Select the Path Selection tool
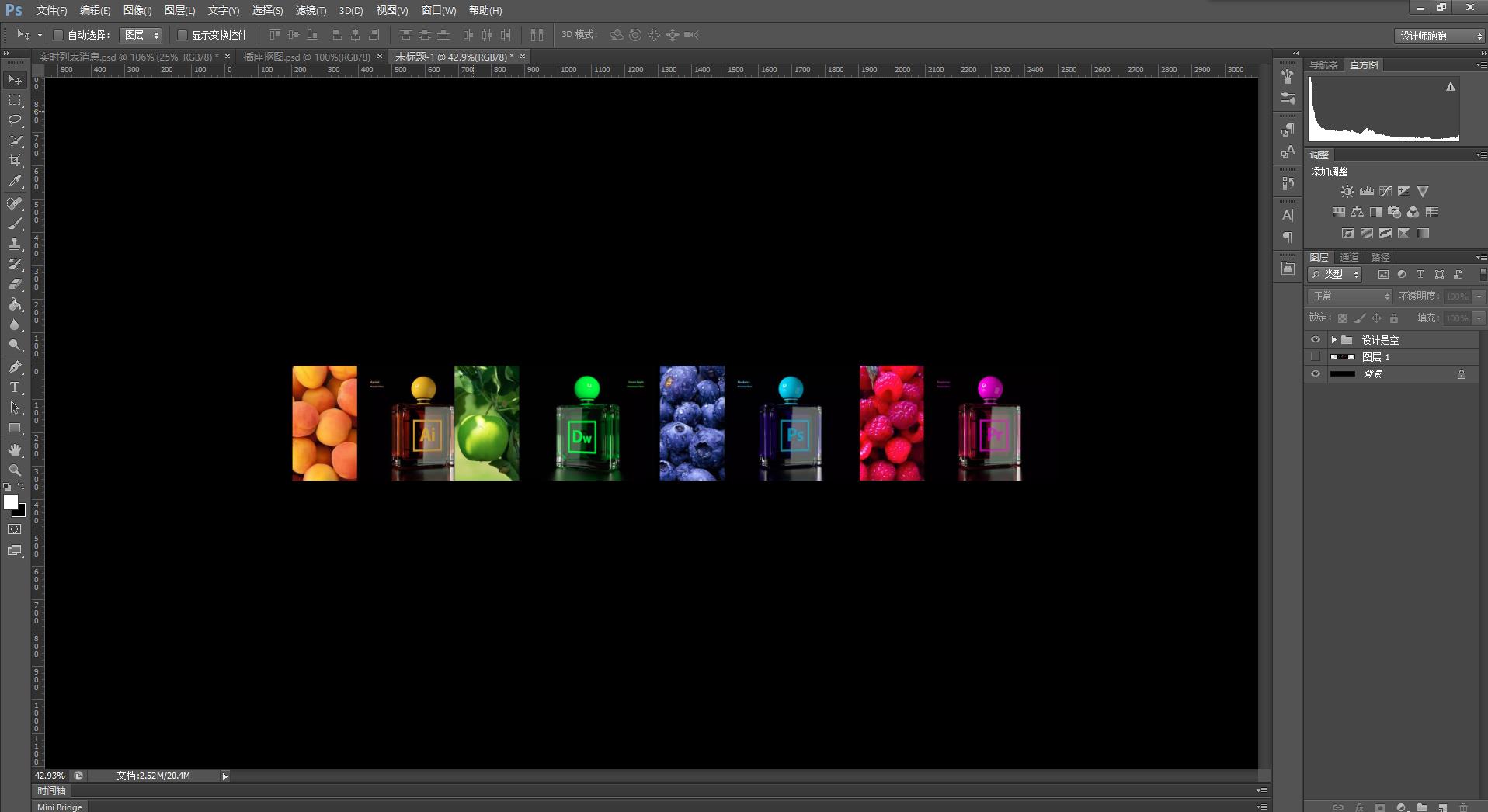This screenshot has height=812, width=1488. pyautogui.click(x=15, y=408)
